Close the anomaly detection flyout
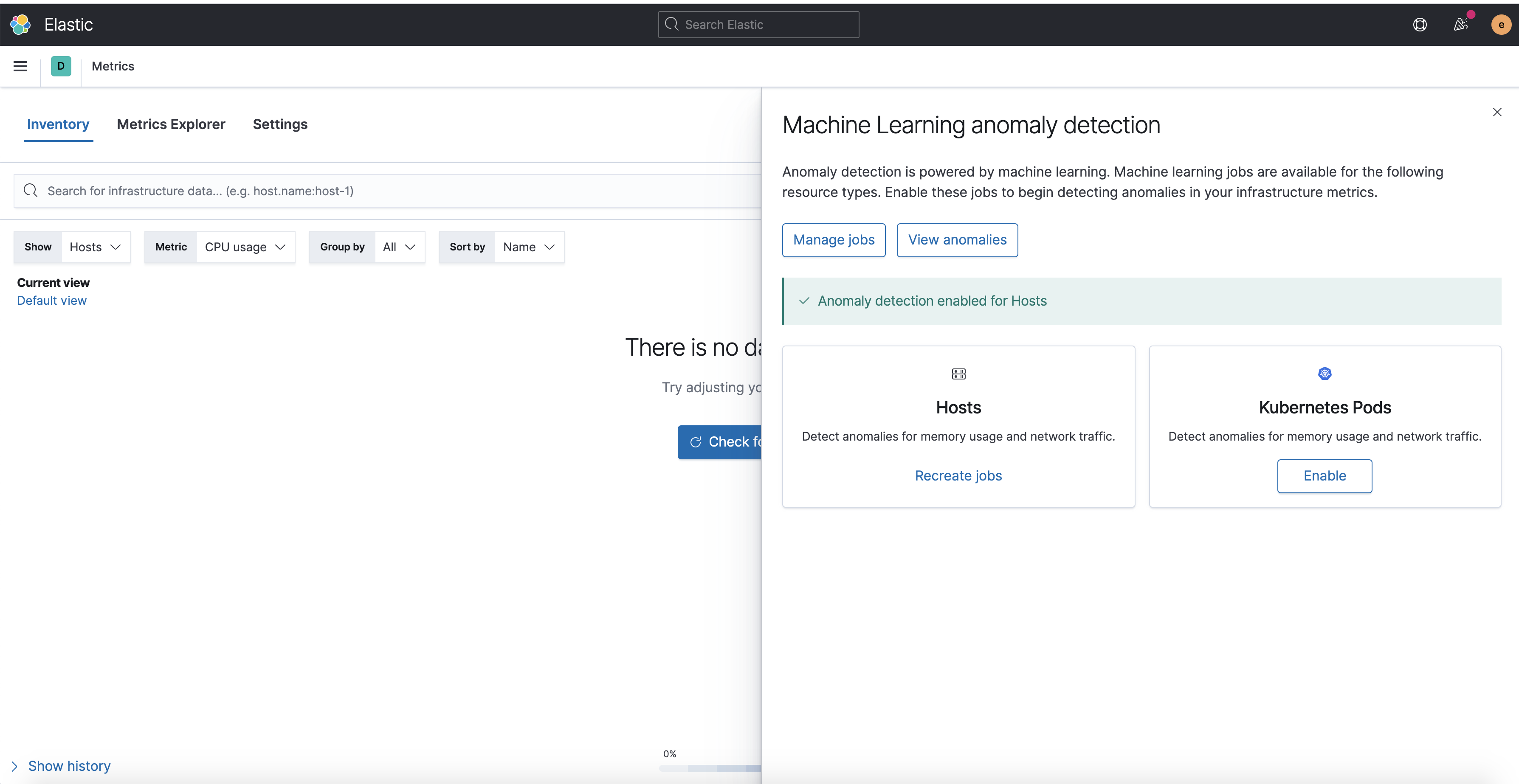Image resolution: width=1519 pixels, height=784 pixels. [1496, 112]
